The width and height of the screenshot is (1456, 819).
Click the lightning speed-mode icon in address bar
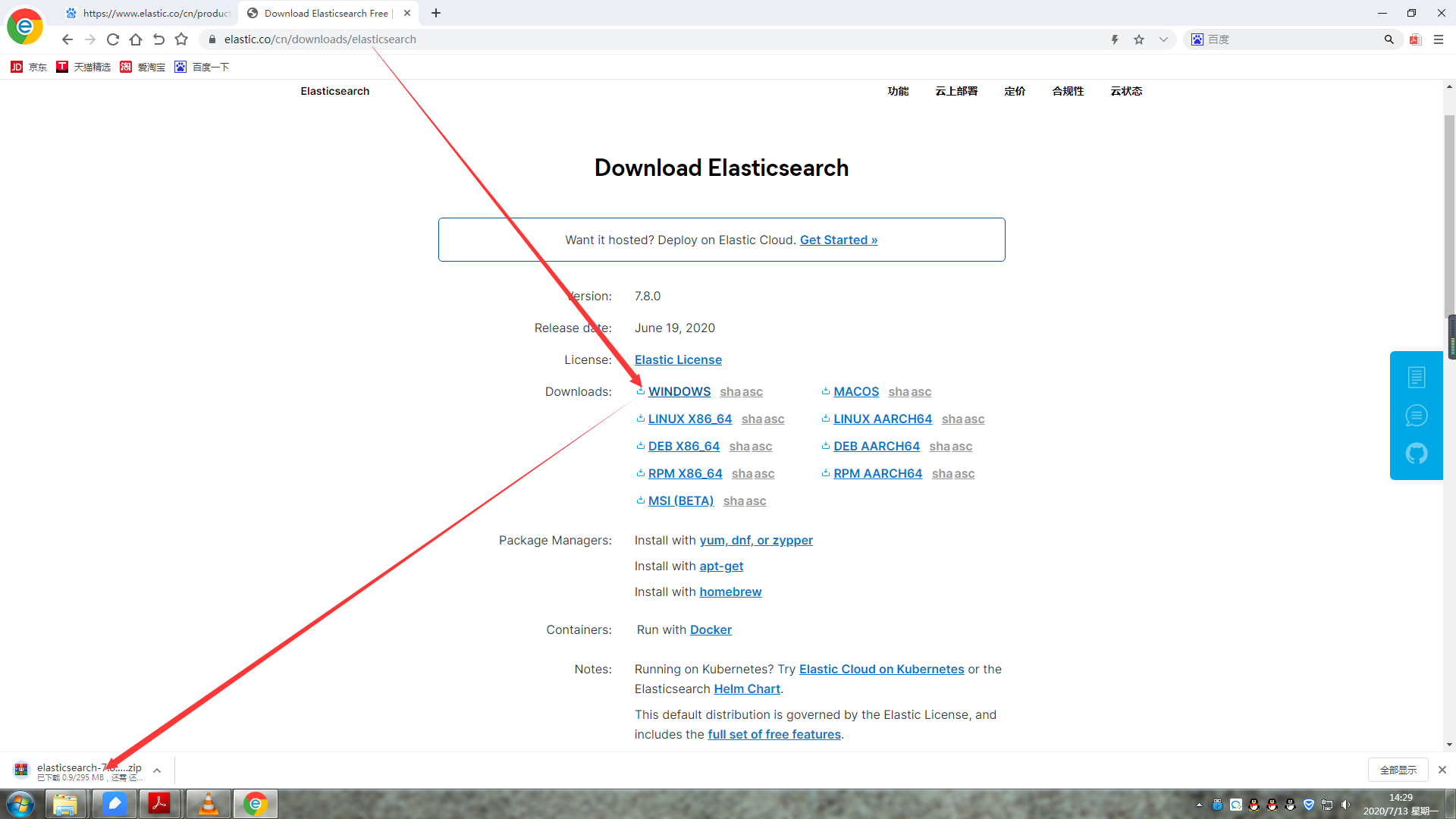coord(1115,39)
